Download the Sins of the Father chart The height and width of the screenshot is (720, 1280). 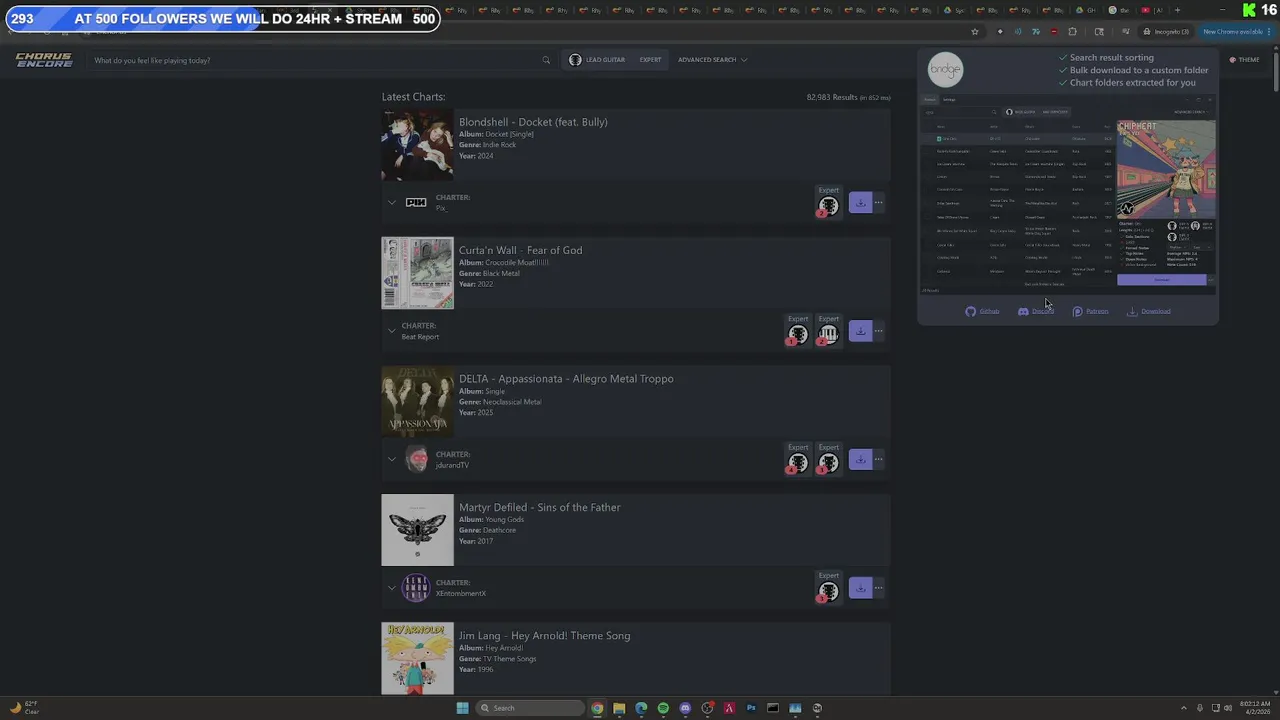(860, 587)
